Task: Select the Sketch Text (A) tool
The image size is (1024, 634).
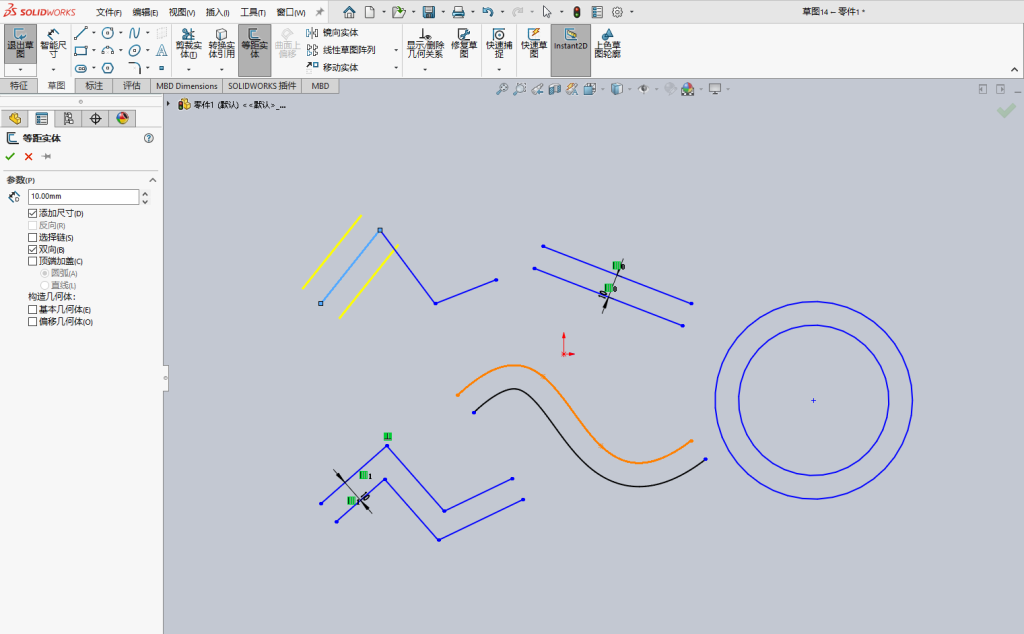Action: click(161, 50)
